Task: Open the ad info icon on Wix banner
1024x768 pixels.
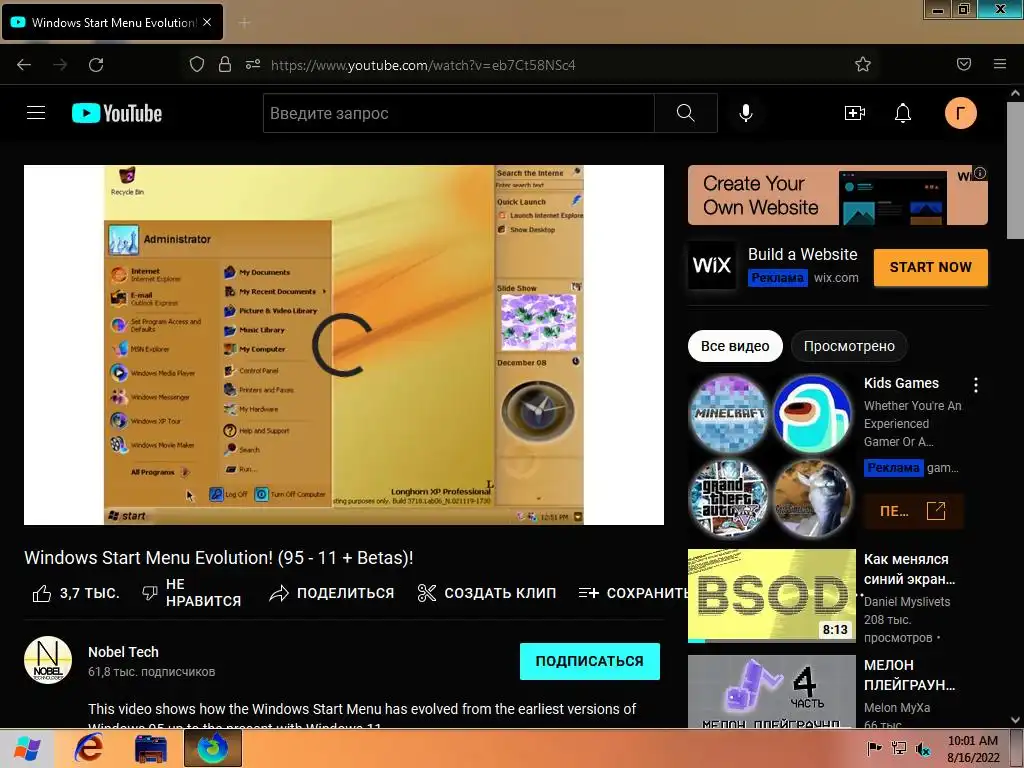Action: pyautogui.click(x=980, y=173)
